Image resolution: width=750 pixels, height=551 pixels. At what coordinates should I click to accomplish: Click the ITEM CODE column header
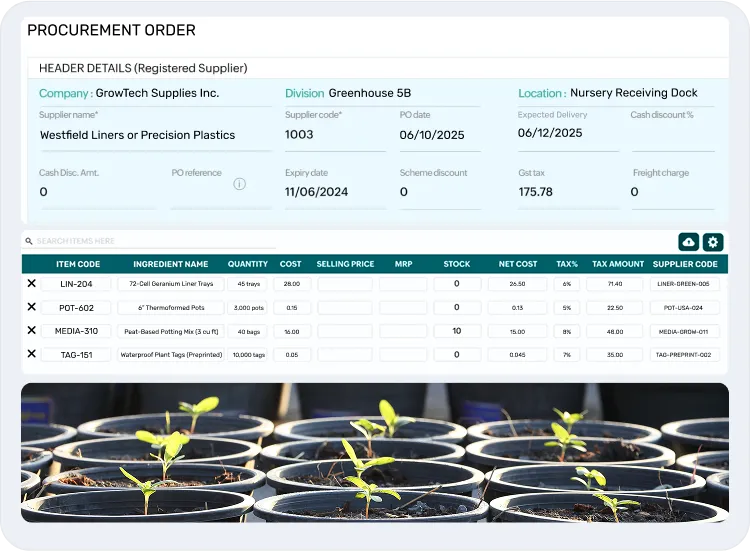[78, 264]
